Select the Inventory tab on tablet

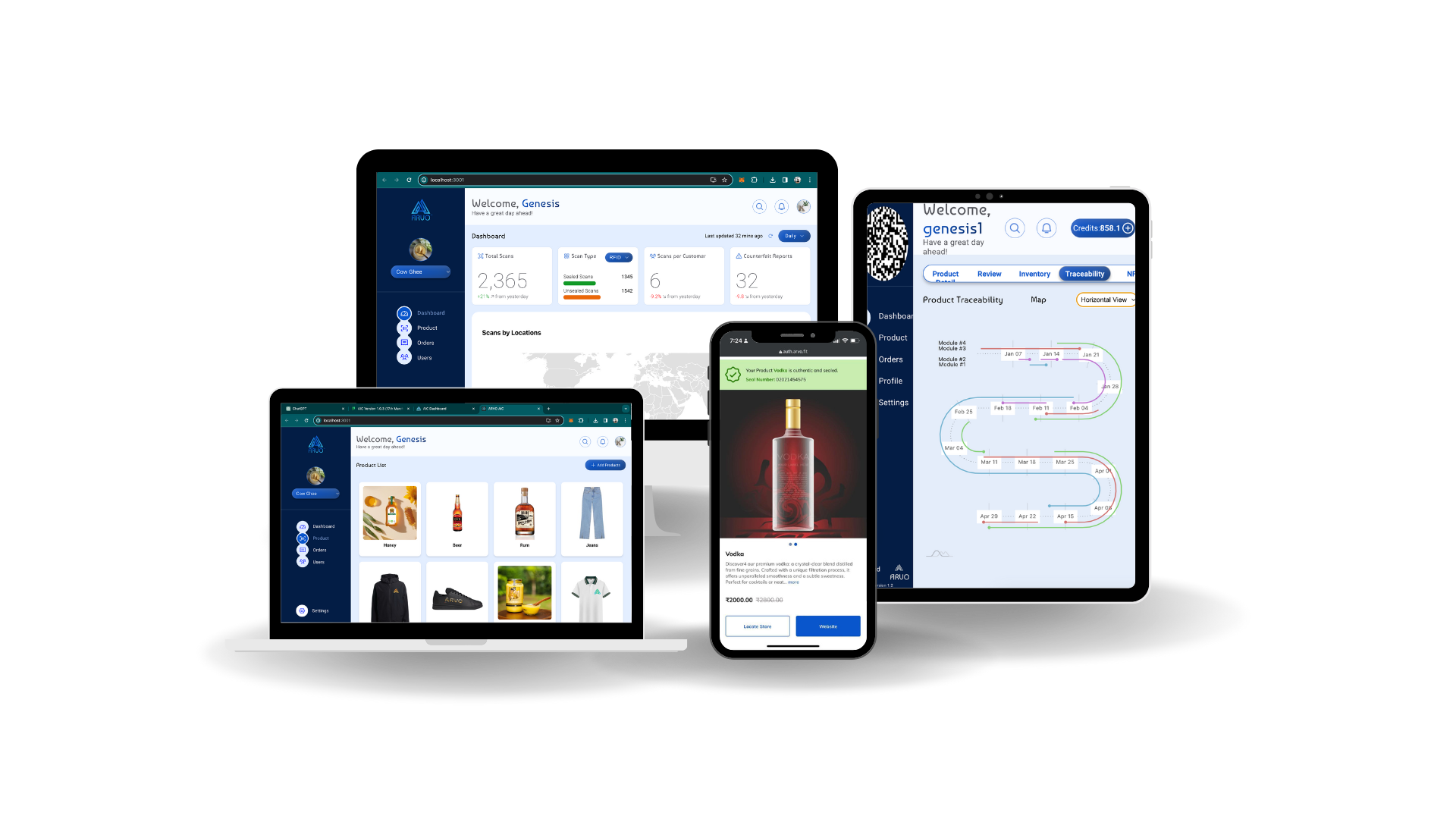click(x=1034, y=273)
